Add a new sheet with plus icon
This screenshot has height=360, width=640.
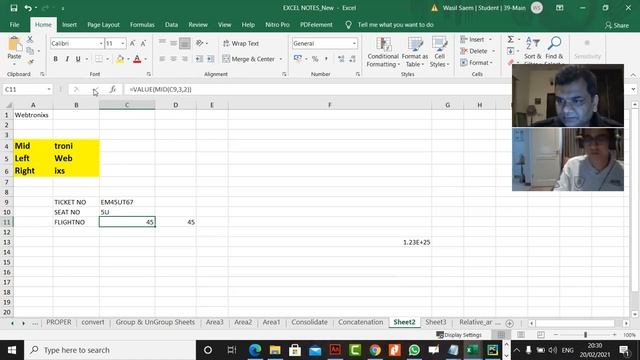509,323
